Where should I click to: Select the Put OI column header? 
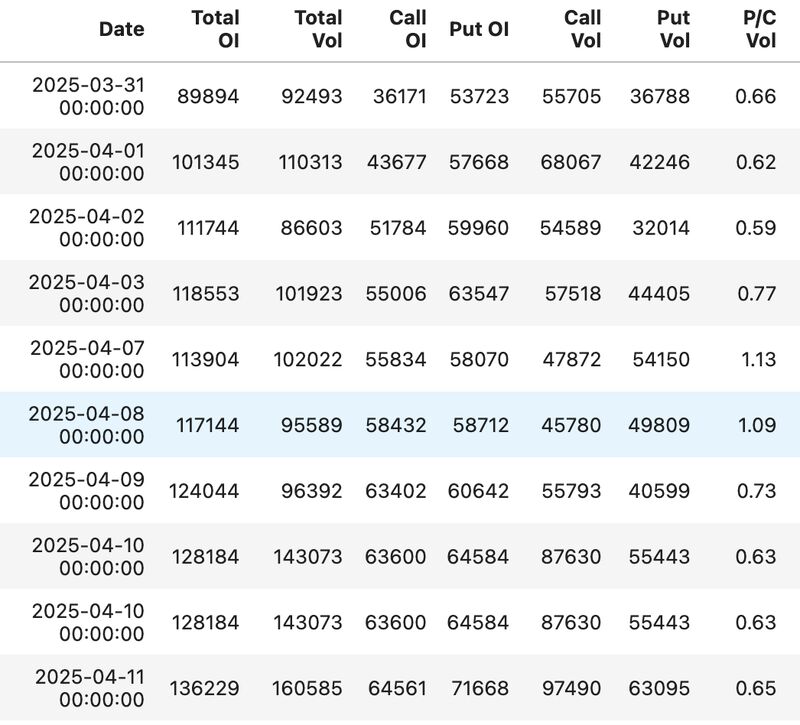point(479,29)
